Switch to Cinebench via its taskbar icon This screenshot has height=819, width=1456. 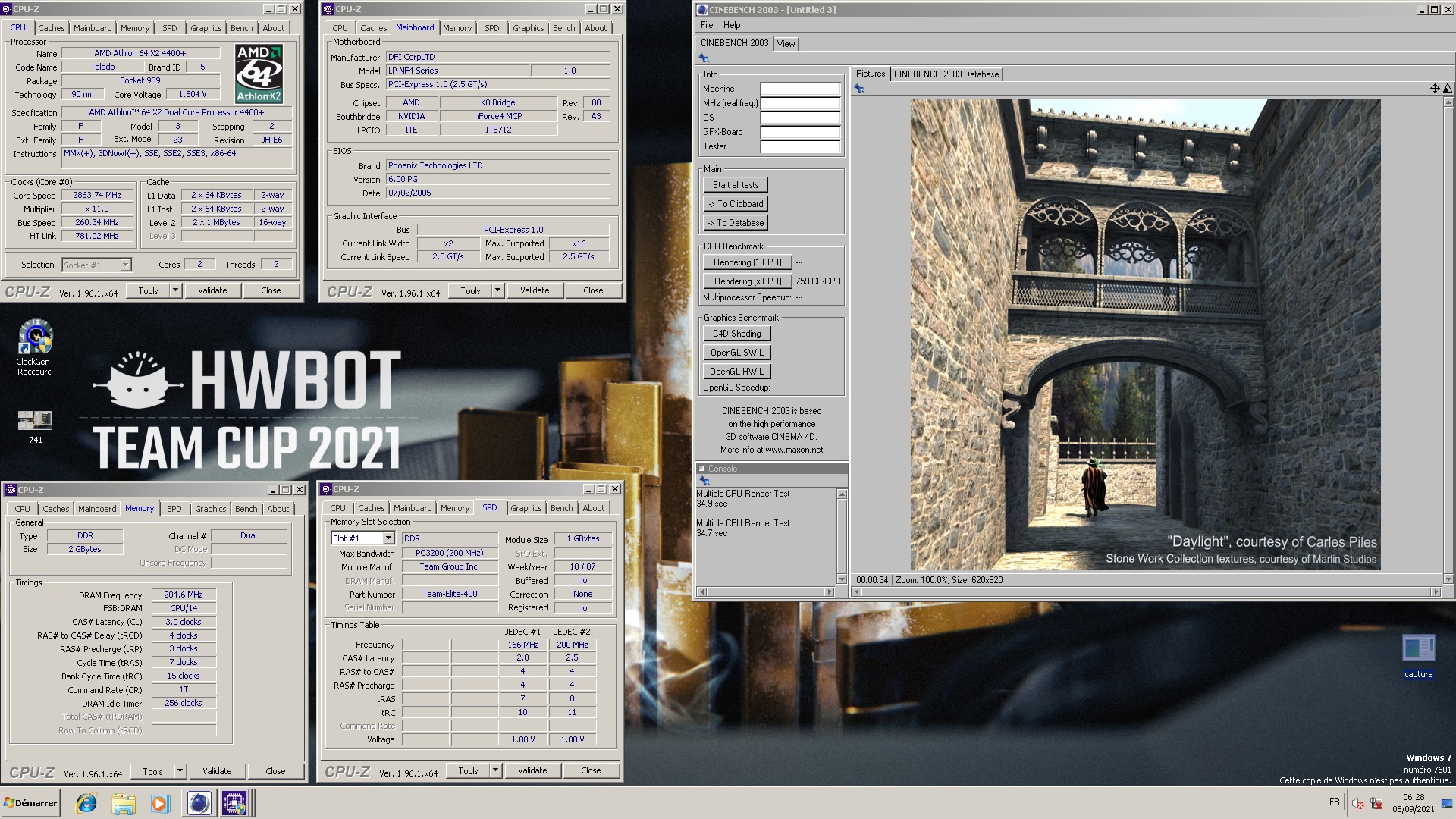pos(199,803)
